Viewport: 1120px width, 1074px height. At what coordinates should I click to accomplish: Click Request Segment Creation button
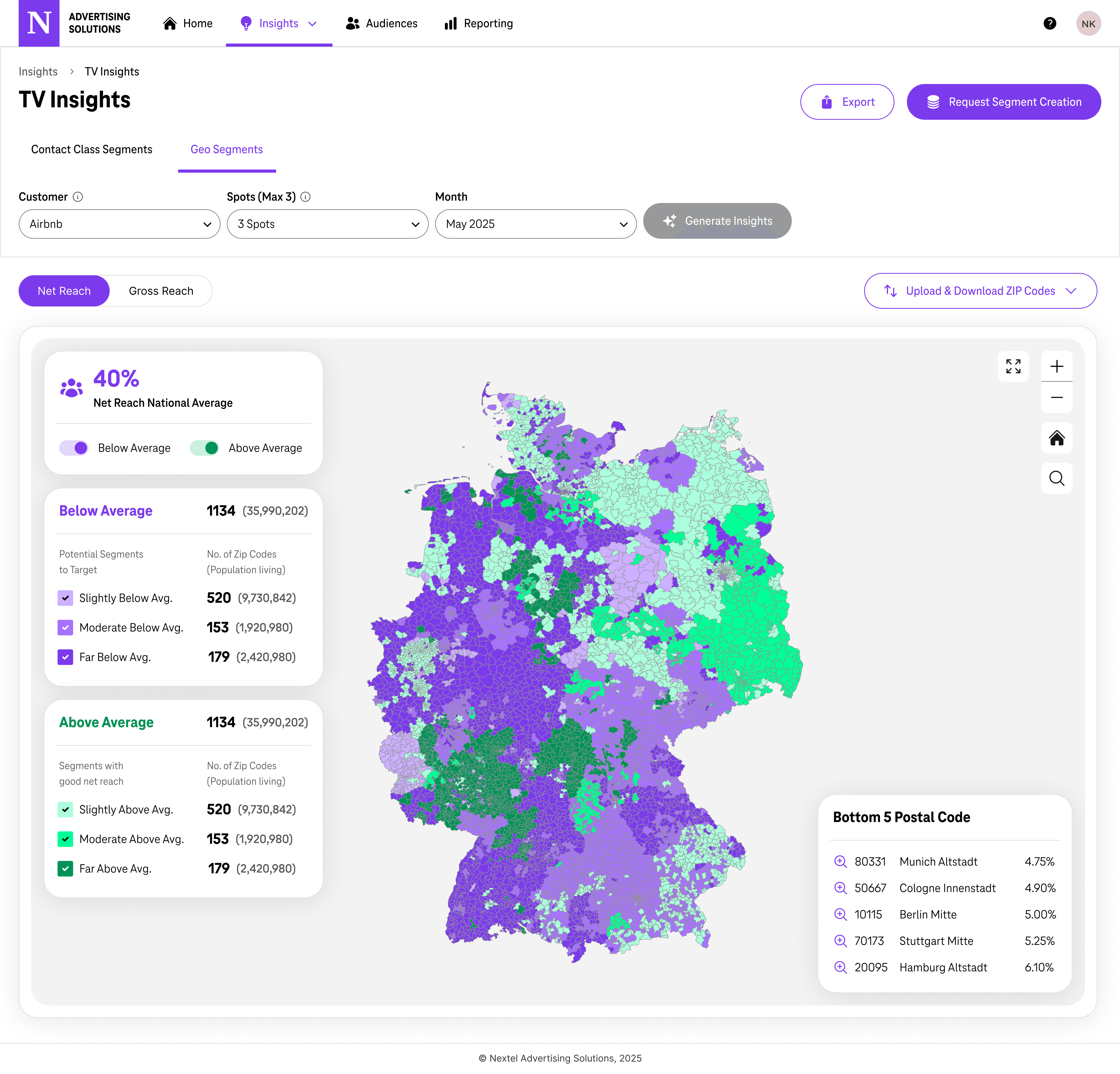pos(1003,102)
